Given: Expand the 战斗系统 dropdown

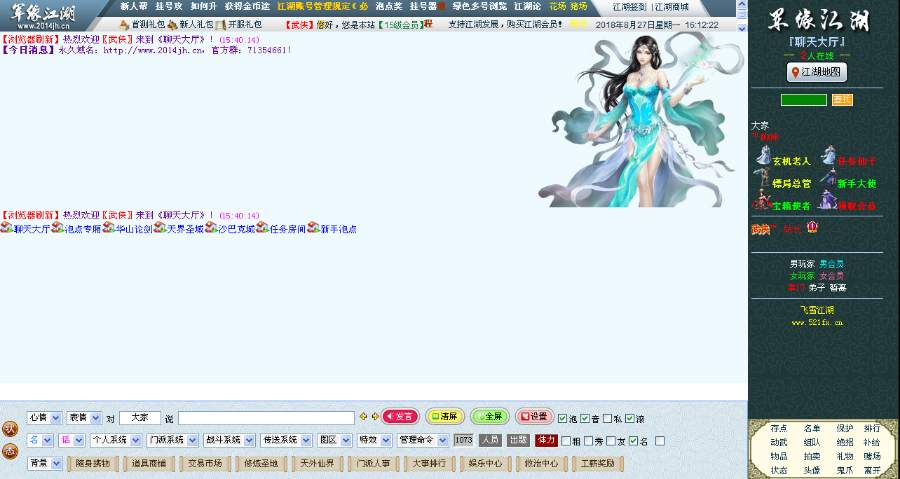Looking at the screenshot, I should pos(229,441).
